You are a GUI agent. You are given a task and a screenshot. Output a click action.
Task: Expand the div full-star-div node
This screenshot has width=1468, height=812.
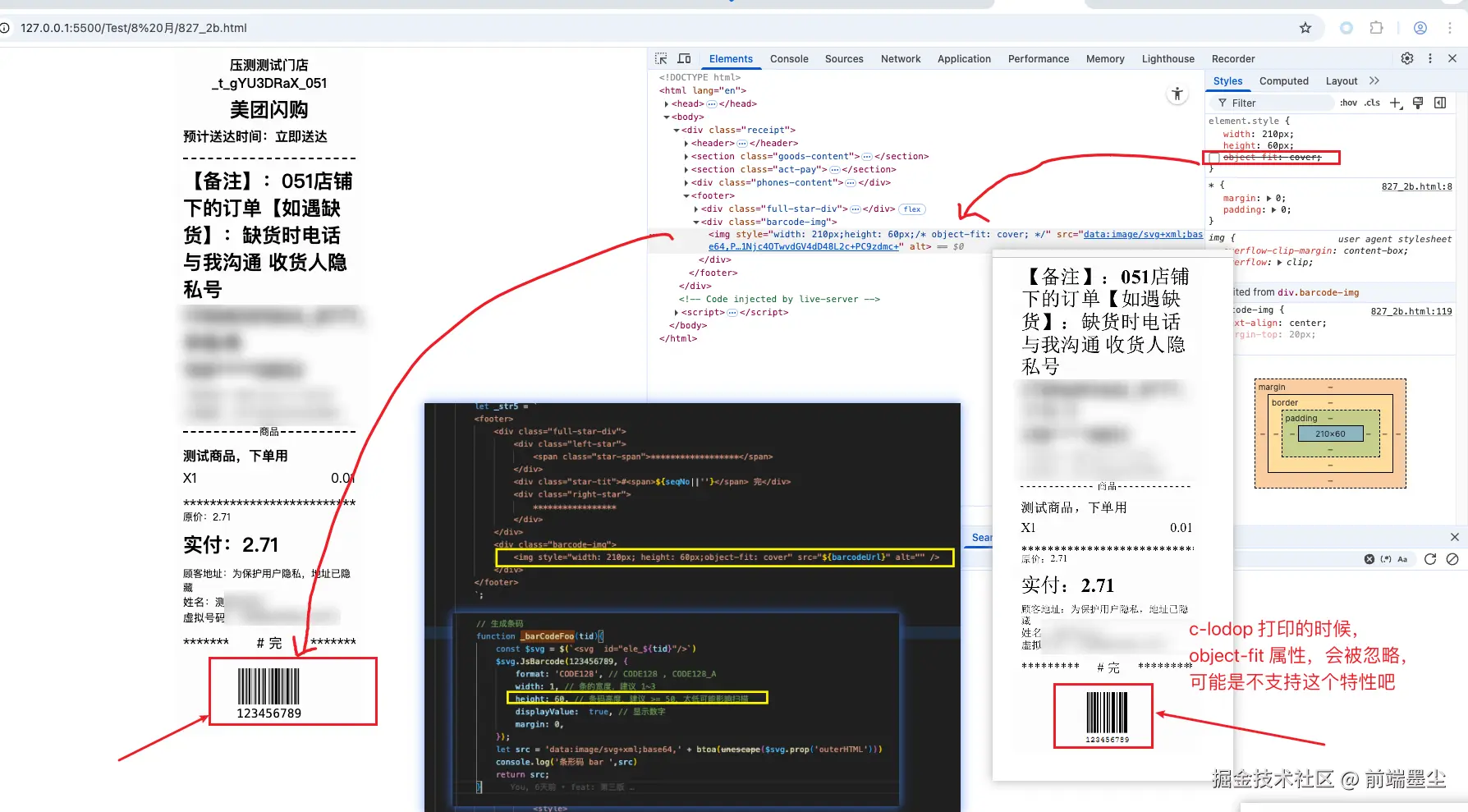(x=696, y=209)
